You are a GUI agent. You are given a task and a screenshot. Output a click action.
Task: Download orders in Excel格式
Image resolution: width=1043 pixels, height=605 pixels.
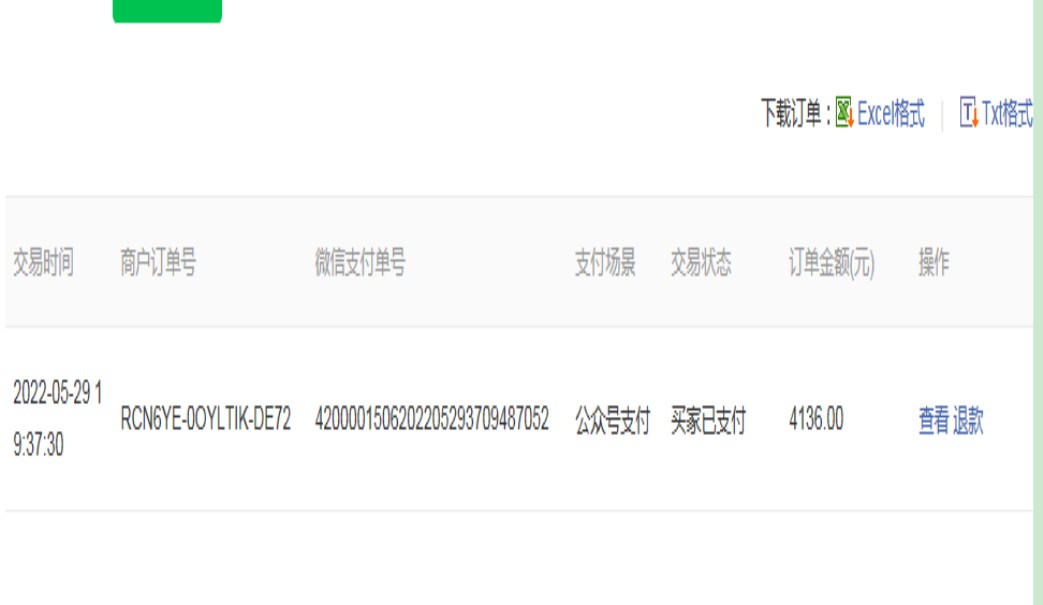(x=891, y=113)
